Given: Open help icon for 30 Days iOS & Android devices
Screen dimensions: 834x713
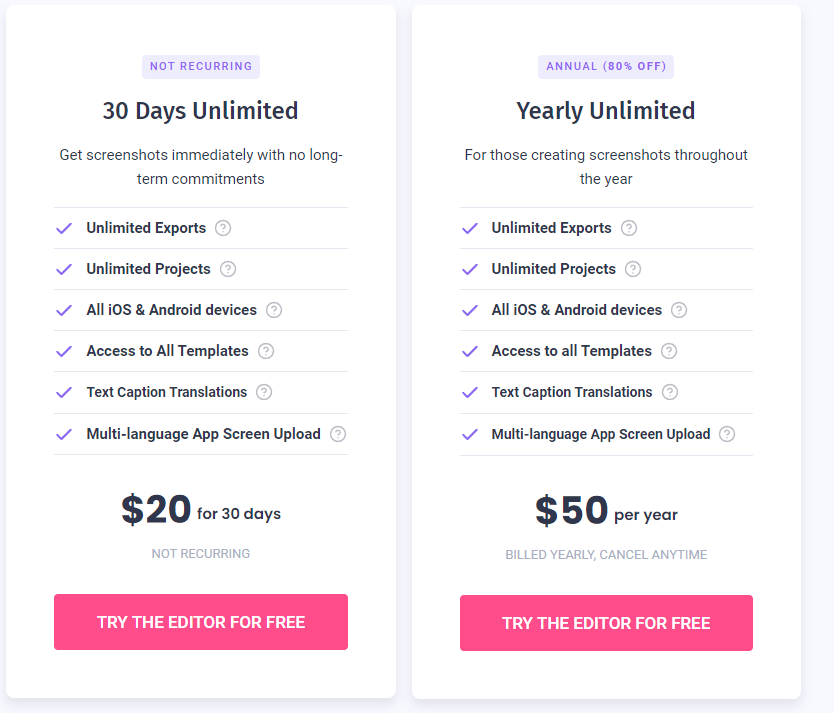Looking at the screenshot, I should [274, 310].
